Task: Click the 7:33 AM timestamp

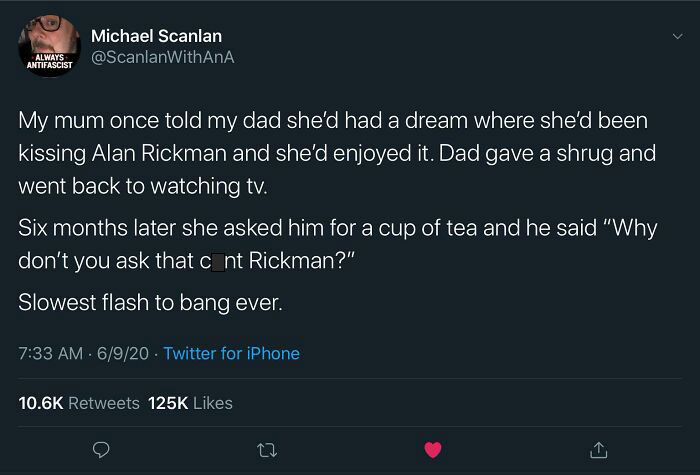Action: coord(50,353)
